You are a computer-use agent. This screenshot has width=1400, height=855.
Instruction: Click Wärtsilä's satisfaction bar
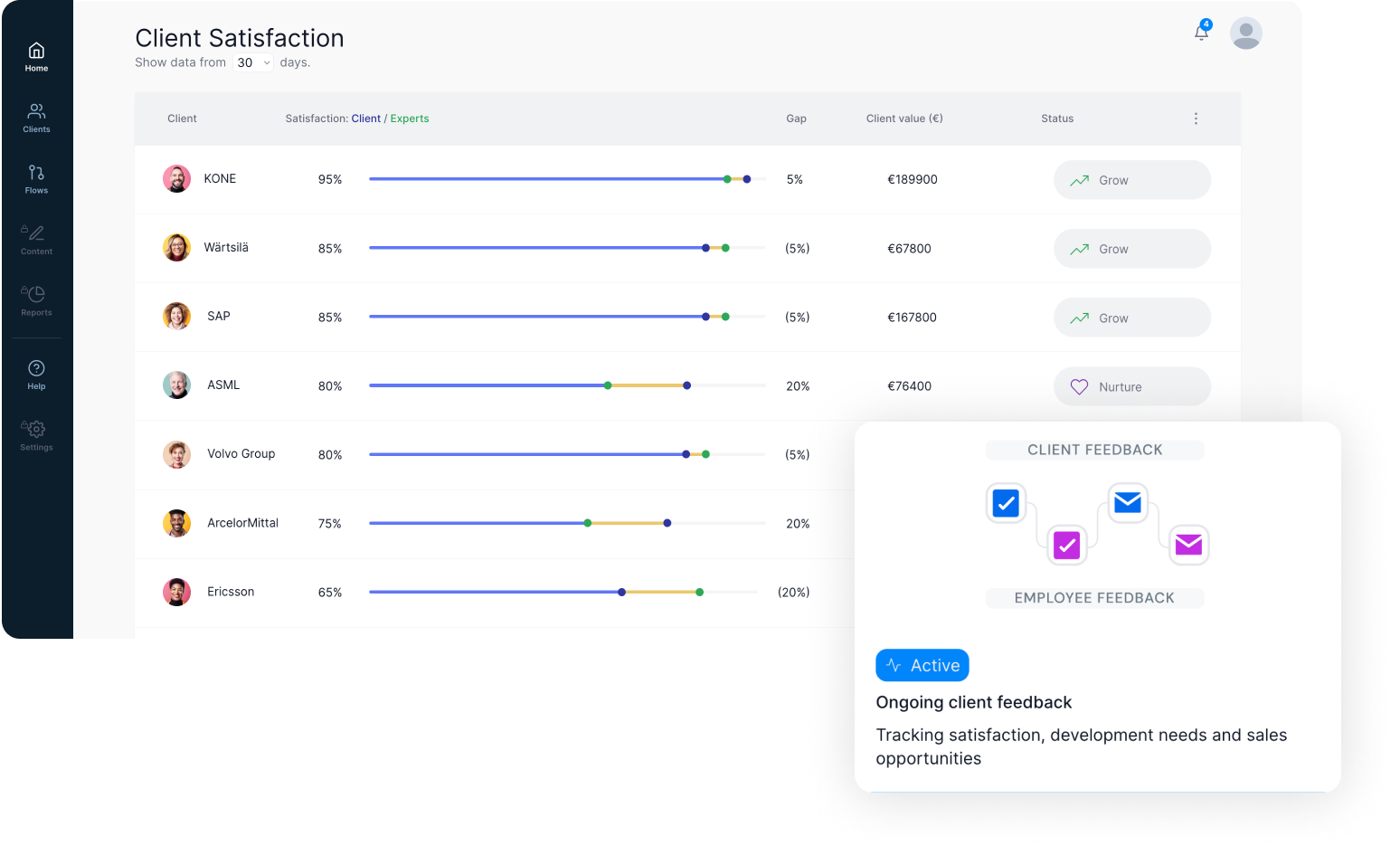568,248
